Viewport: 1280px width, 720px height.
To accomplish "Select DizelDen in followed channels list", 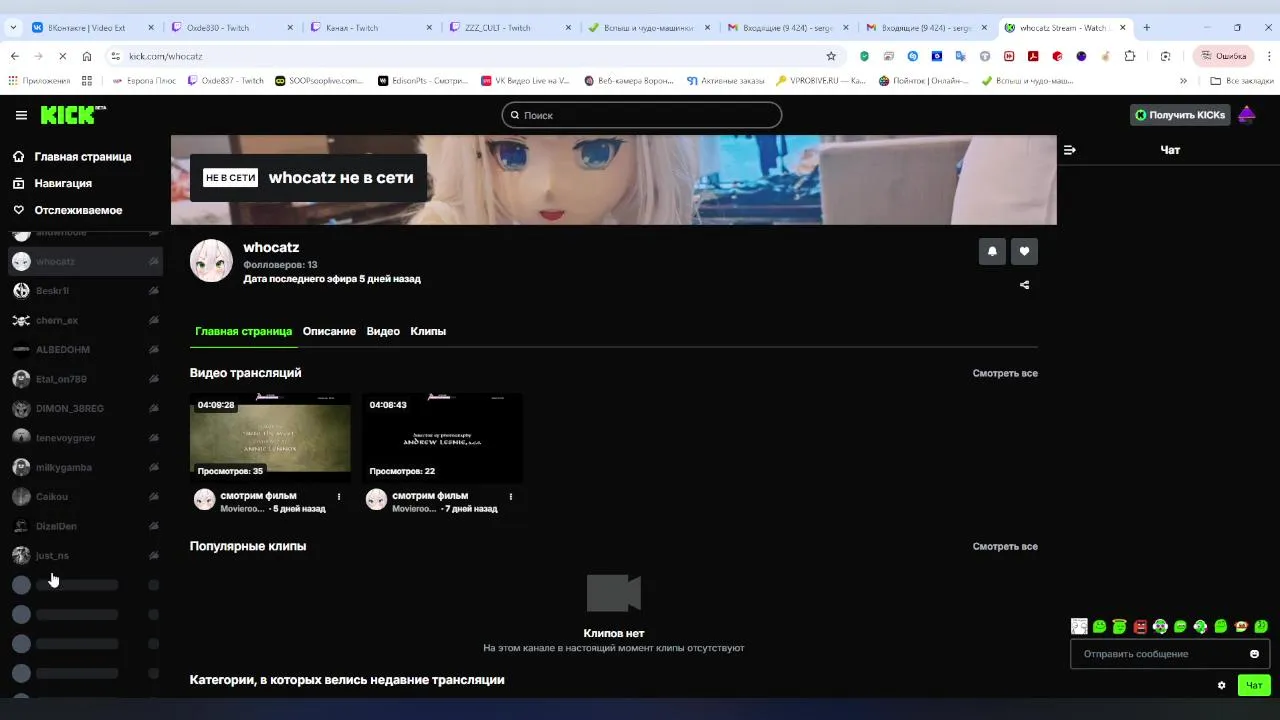I will tap(85, 526).
